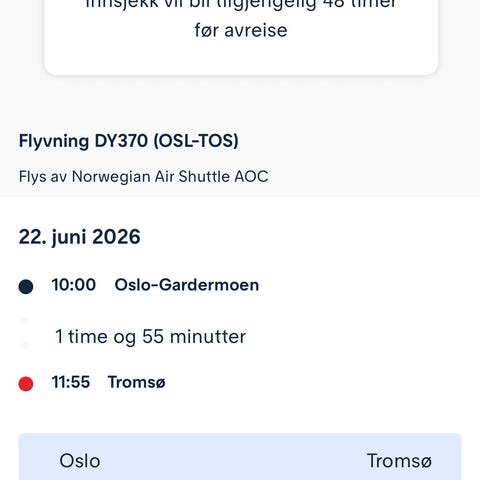Tap the grey flight header section

pyautogui.click(x=240, y=158)
